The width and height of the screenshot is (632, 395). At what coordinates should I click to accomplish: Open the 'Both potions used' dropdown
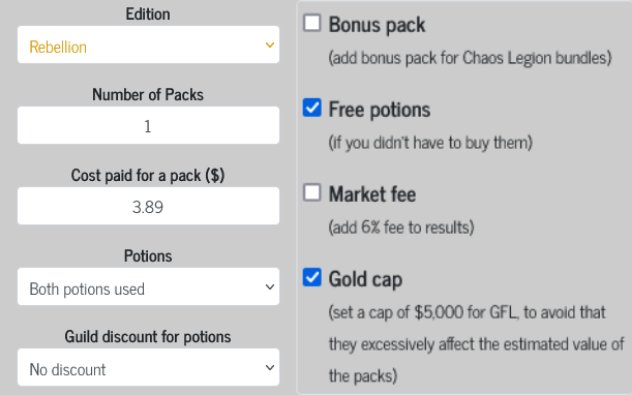(148, 287)
